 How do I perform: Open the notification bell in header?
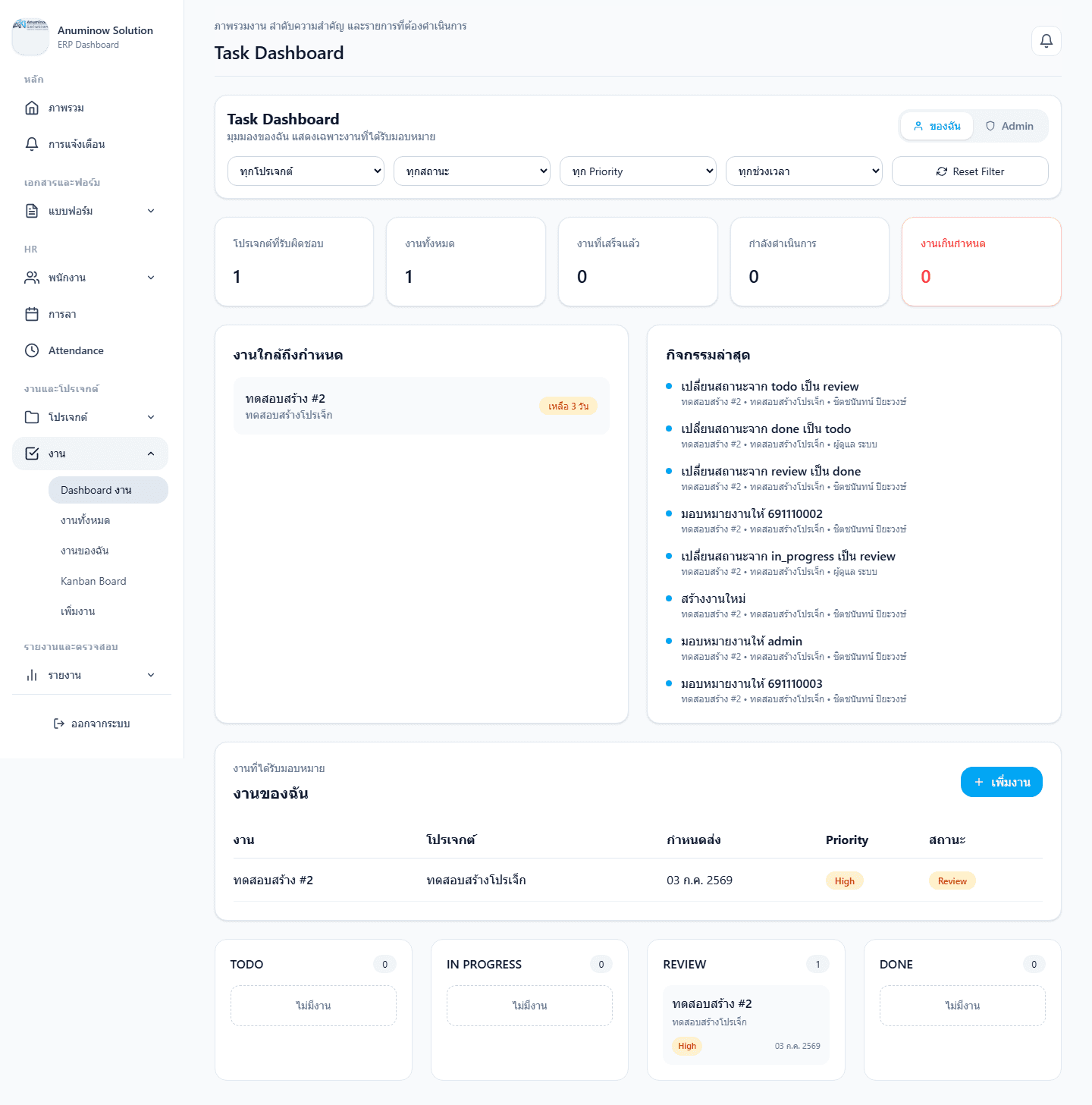[x=1046, y=41]
